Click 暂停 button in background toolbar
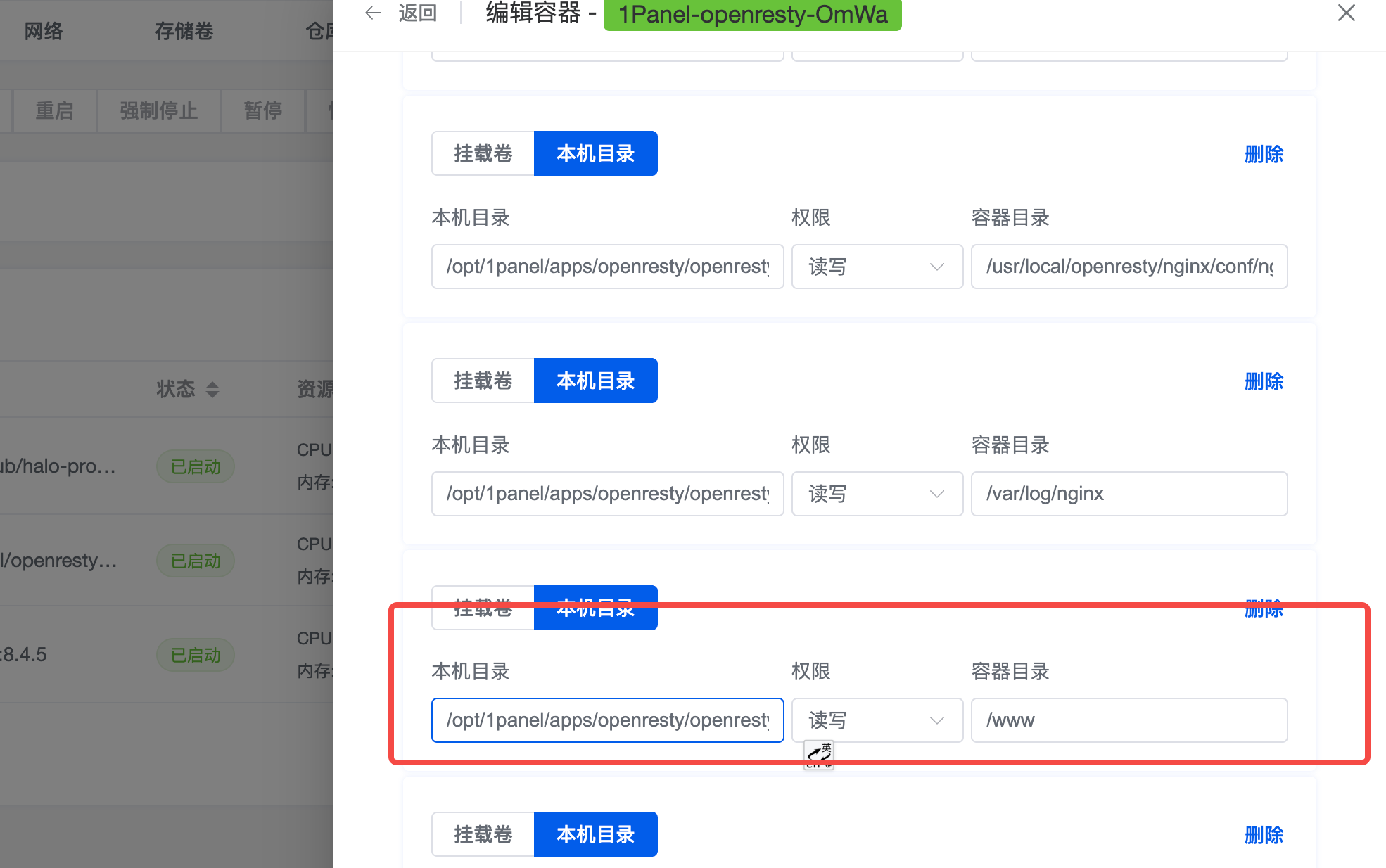1386x868 pixels. click(263, 110)
